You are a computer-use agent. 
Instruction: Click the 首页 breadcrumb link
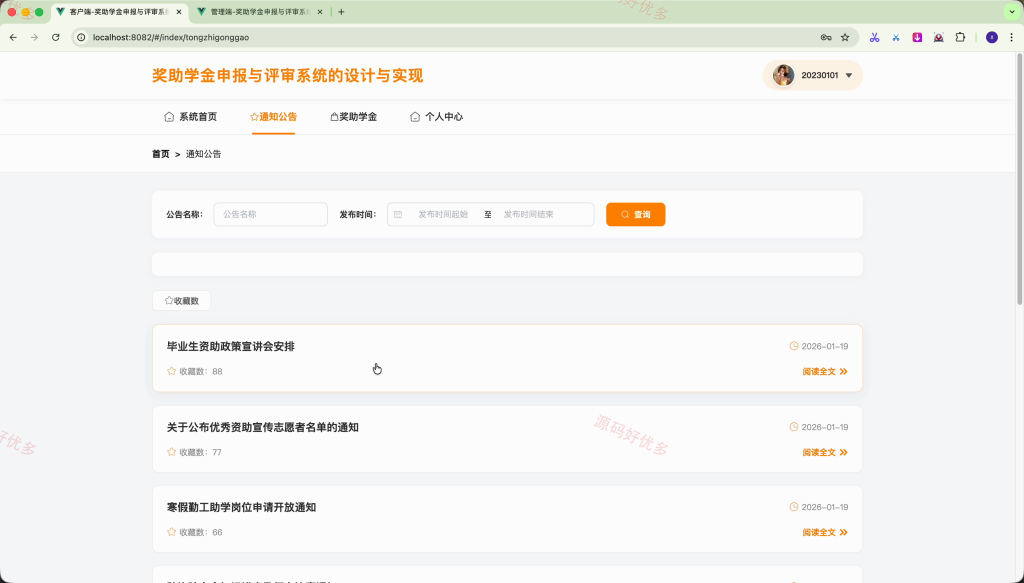161,154
